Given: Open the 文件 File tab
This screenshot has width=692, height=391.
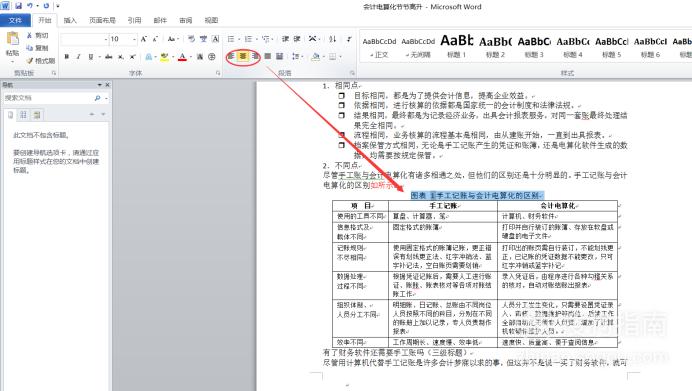Looking at the screenshot, I should pos(15,20).
